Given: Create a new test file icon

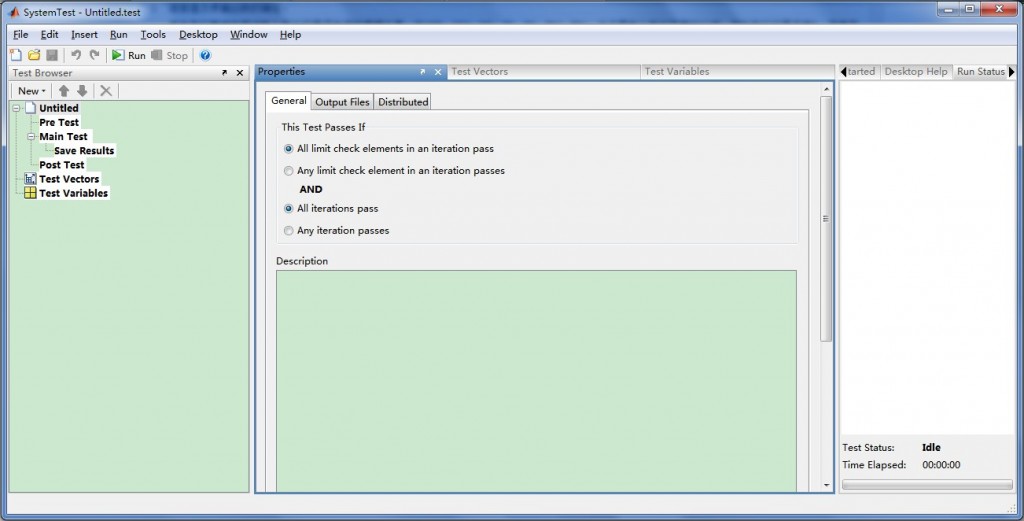Looking at the screenshot, I should click(x=16, y=55).
